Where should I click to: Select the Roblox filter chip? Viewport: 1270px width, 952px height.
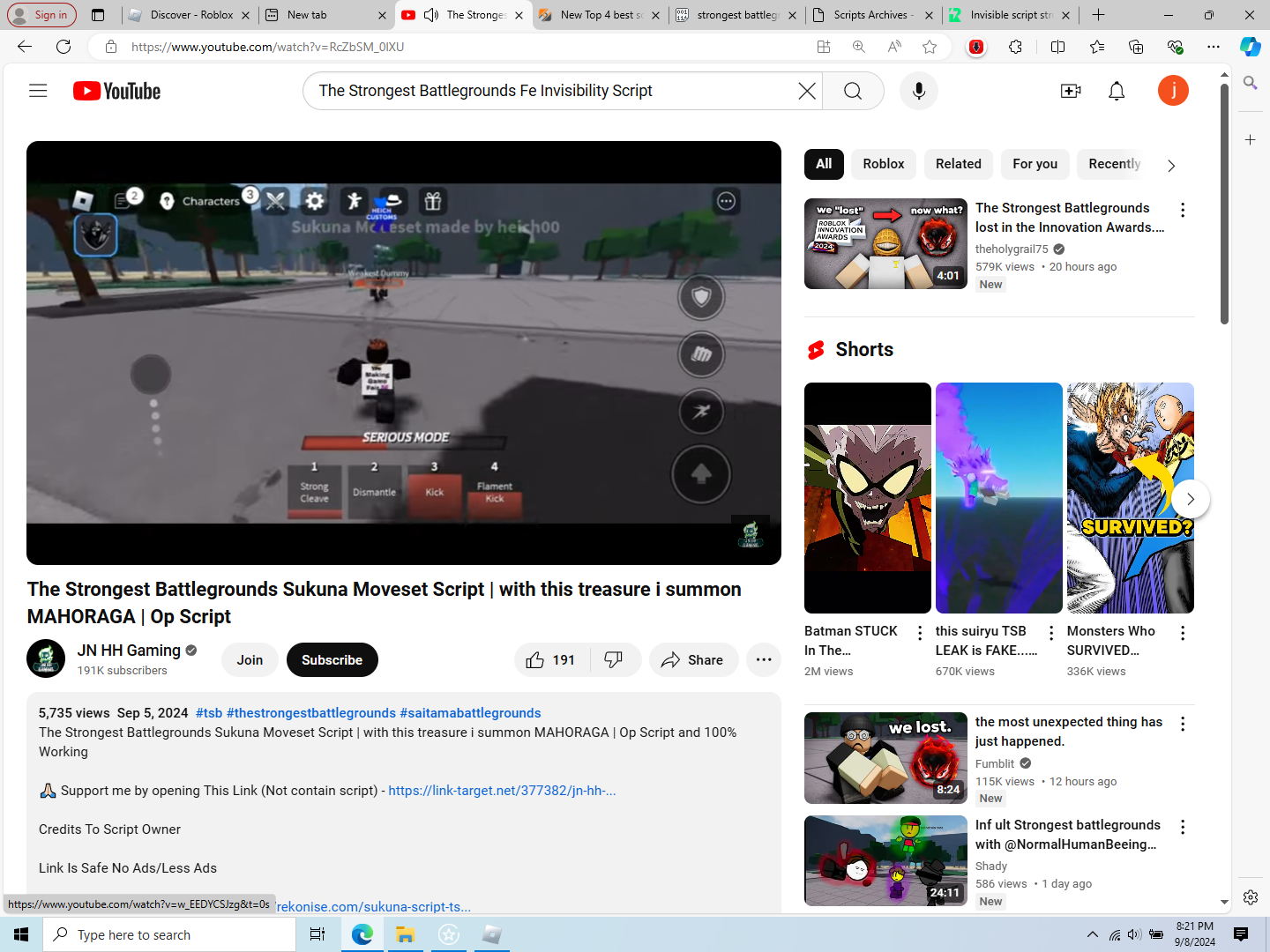tap(884, 164)
